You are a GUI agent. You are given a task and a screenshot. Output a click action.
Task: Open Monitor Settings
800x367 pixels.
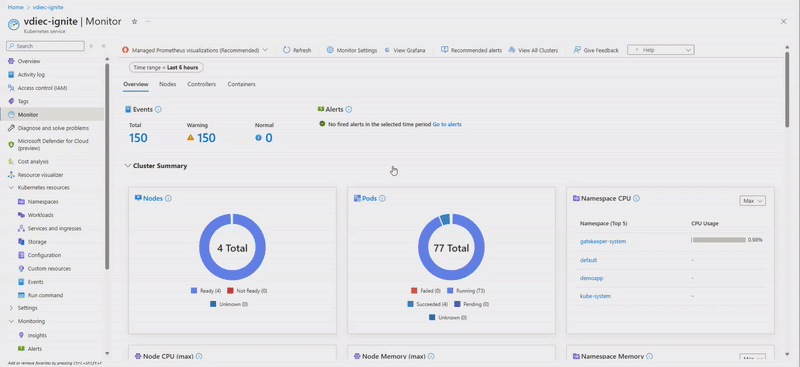click(352, 50)
